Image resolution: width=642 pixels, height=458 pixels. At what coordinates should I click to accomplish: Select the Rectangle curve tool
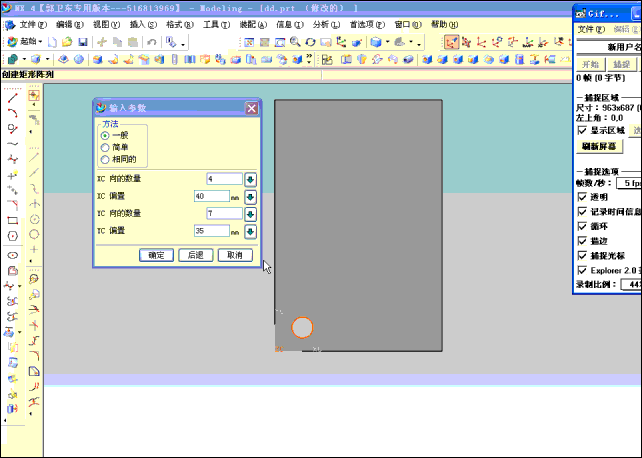(13, 221)
